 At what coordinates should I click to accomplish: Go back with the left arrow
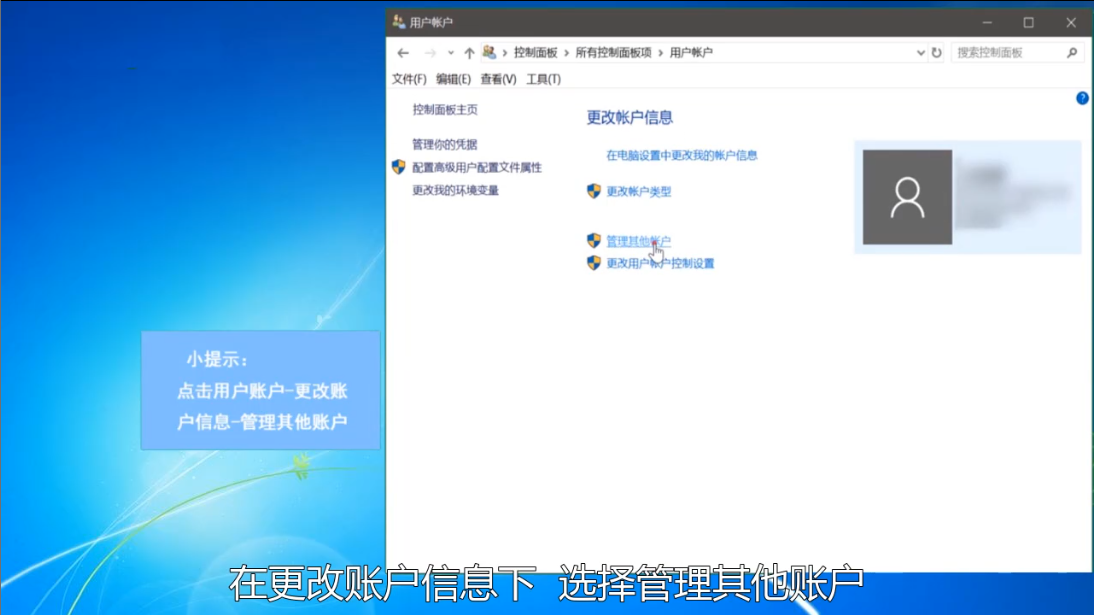coord(403,52)
